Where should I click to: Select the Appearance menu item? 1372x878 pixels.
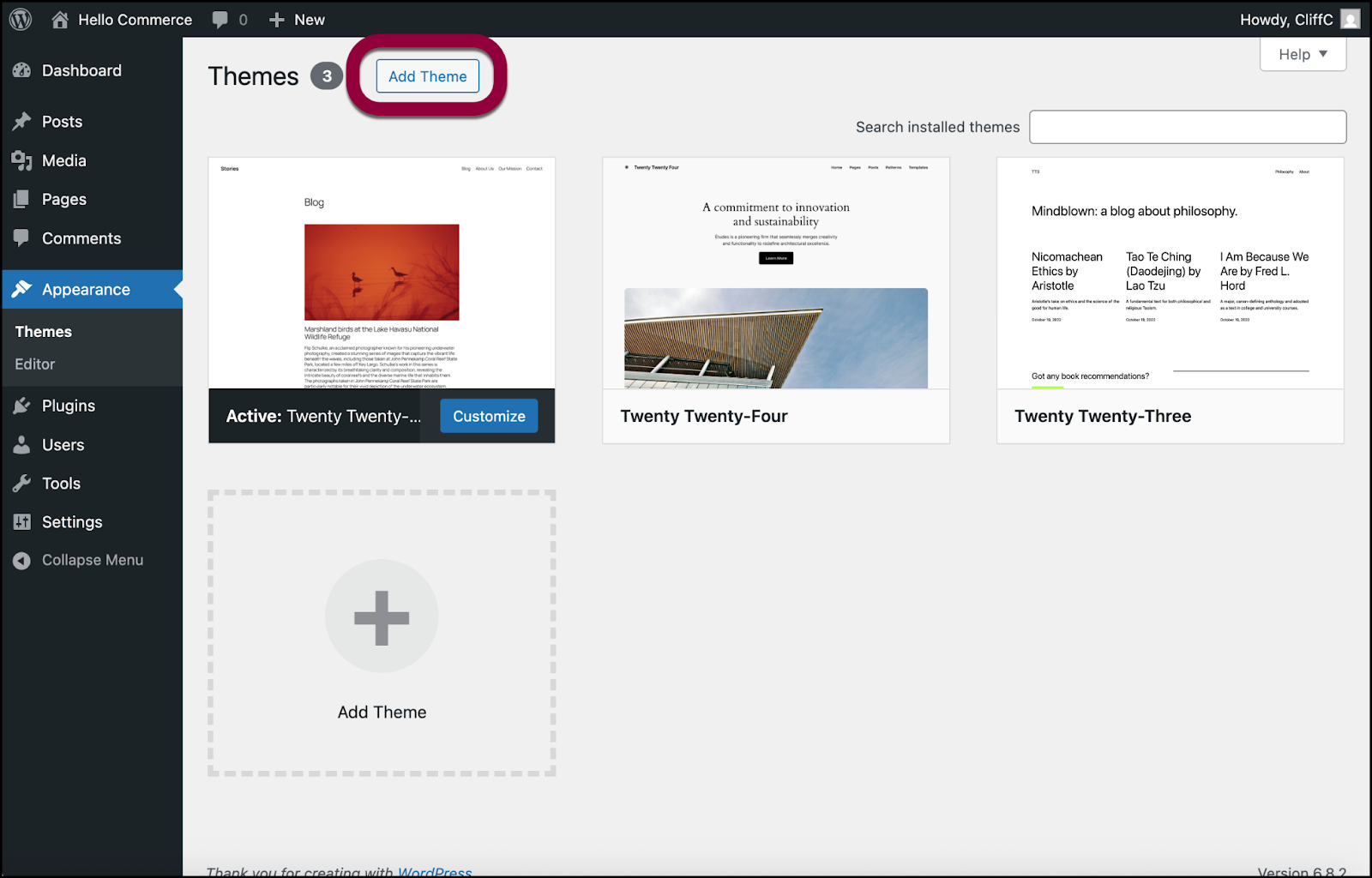pyautogui.click(x=92, y=290)
